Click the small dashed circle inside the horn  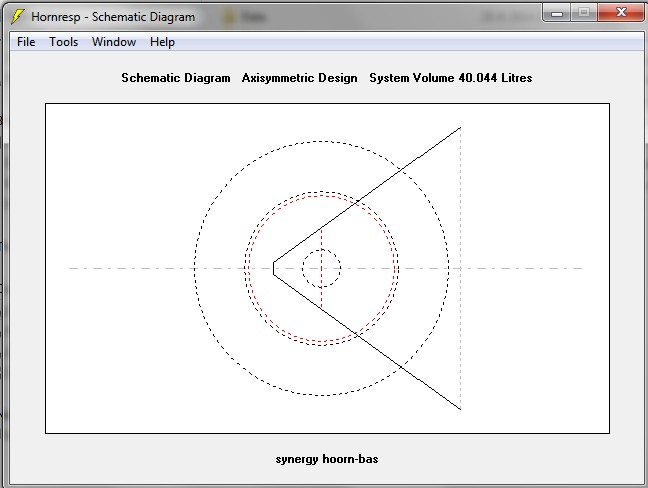click(321, 268)
